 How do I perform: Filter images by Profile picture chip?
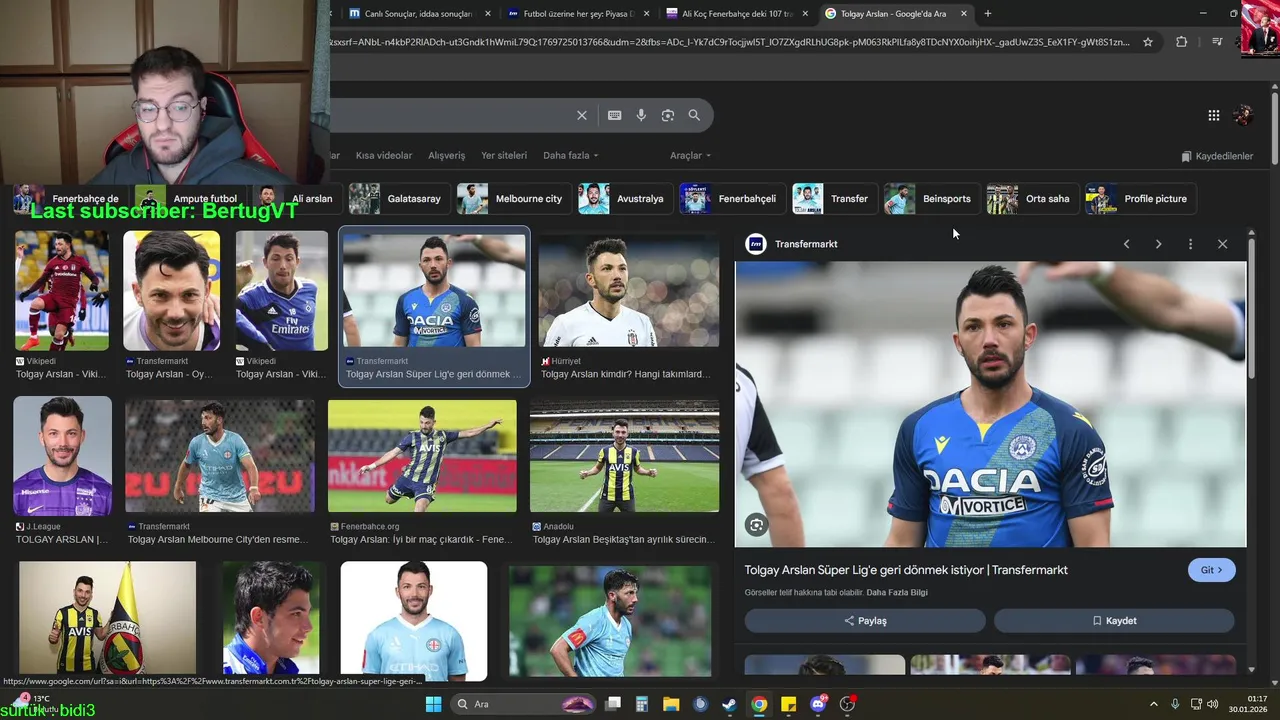(x=1139, y=199)
